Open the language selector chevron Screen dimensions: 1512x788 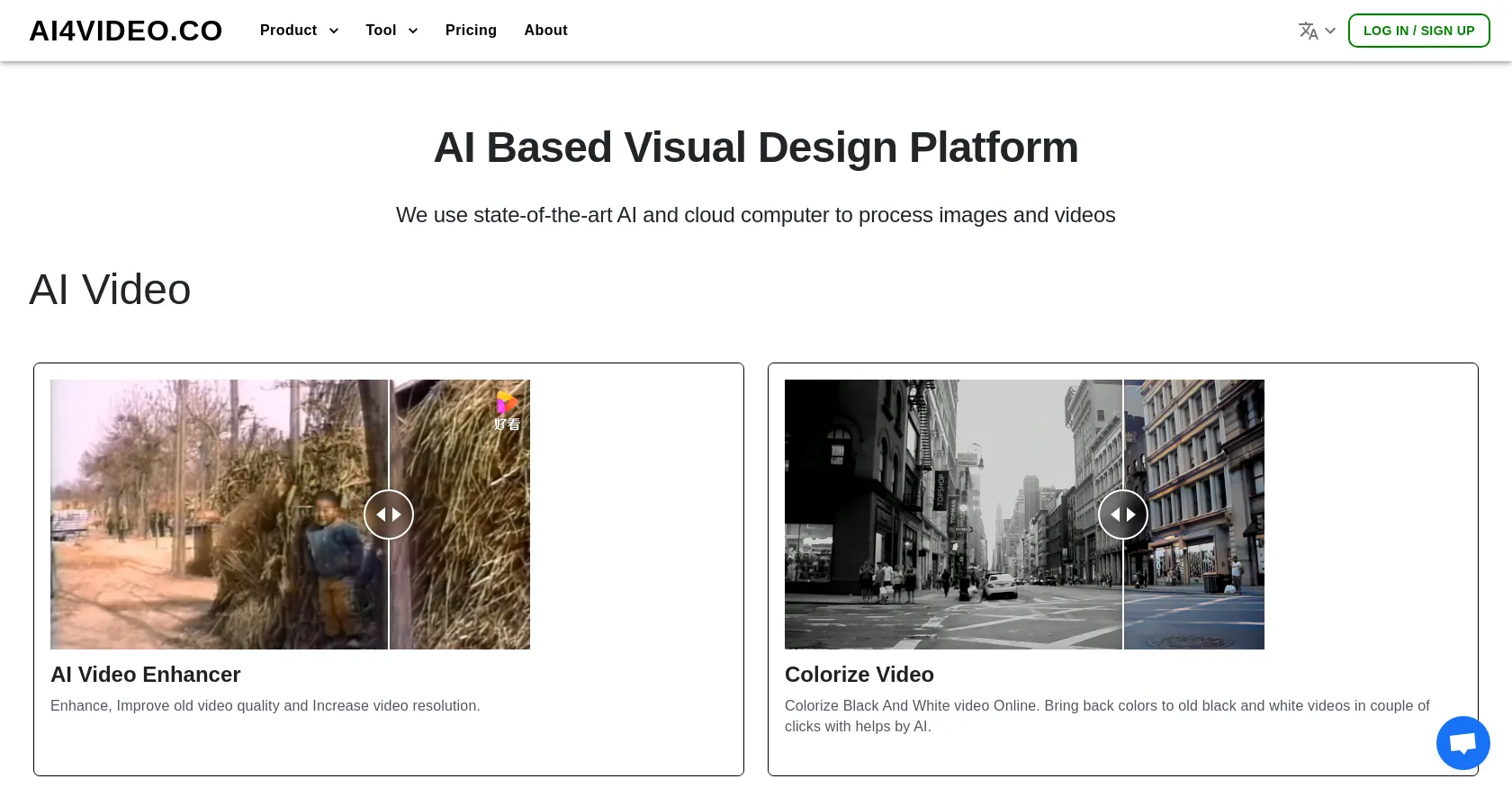coord(1330,31)
